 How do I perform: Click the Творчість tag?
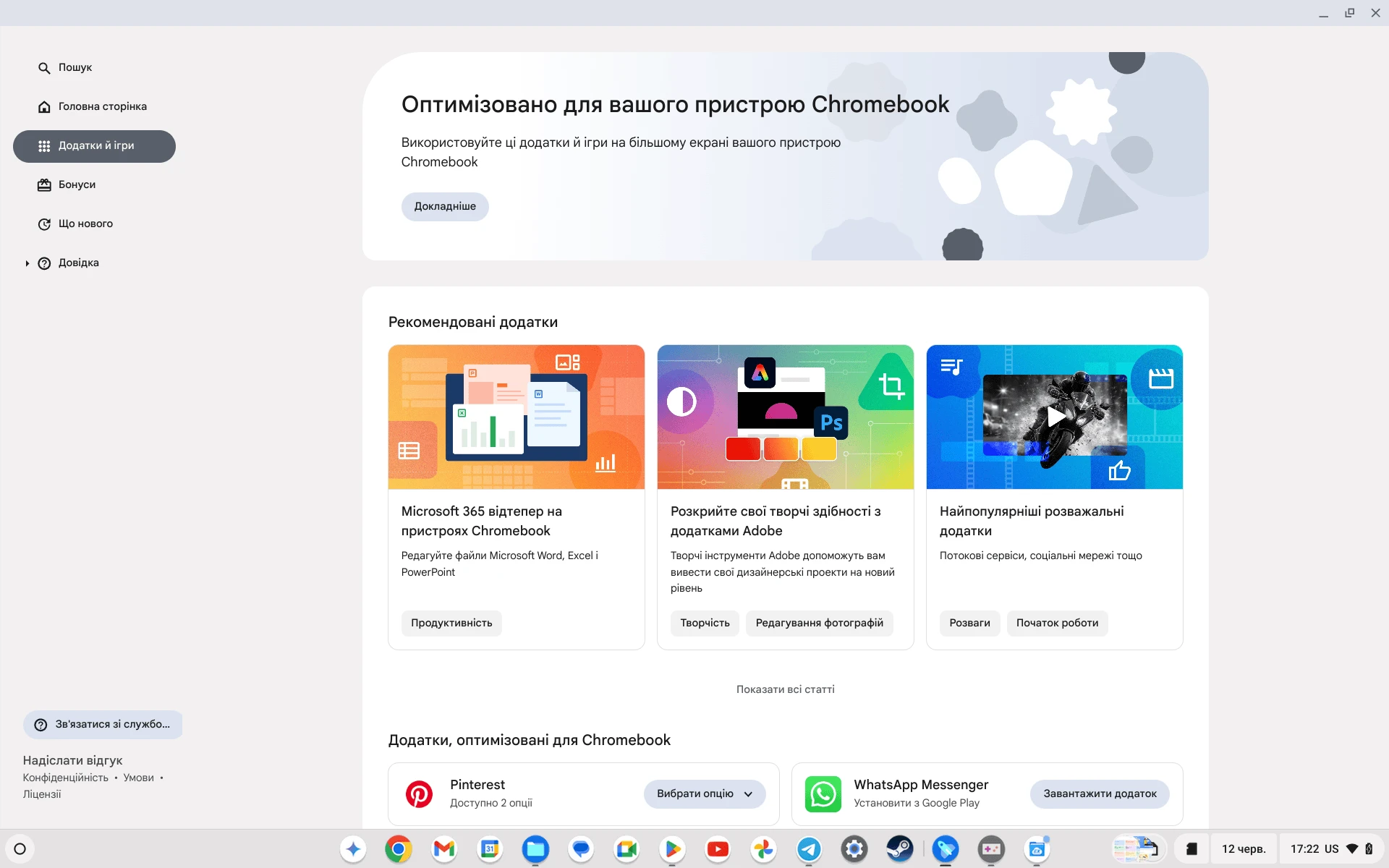(705, 624)
